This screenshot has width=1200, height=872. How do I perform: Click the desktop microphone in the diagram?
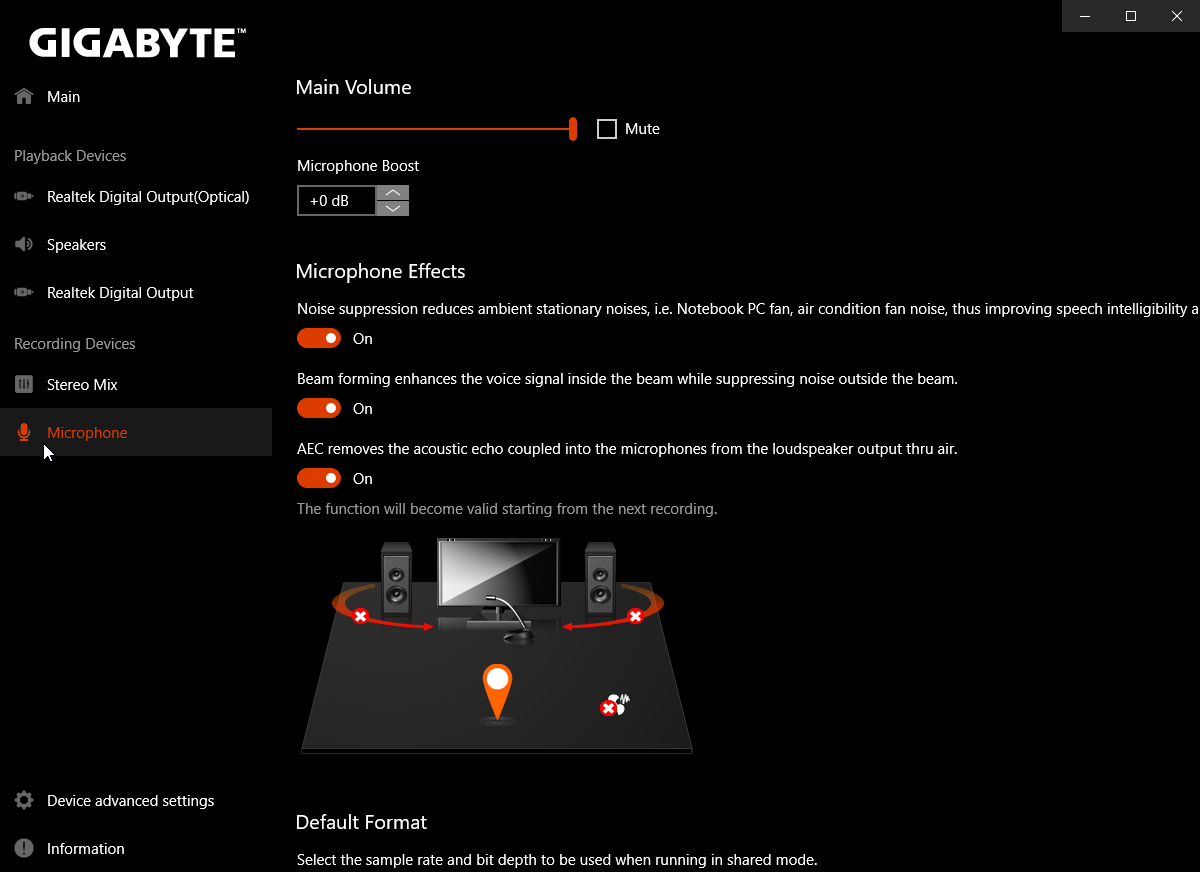(512, 622)
